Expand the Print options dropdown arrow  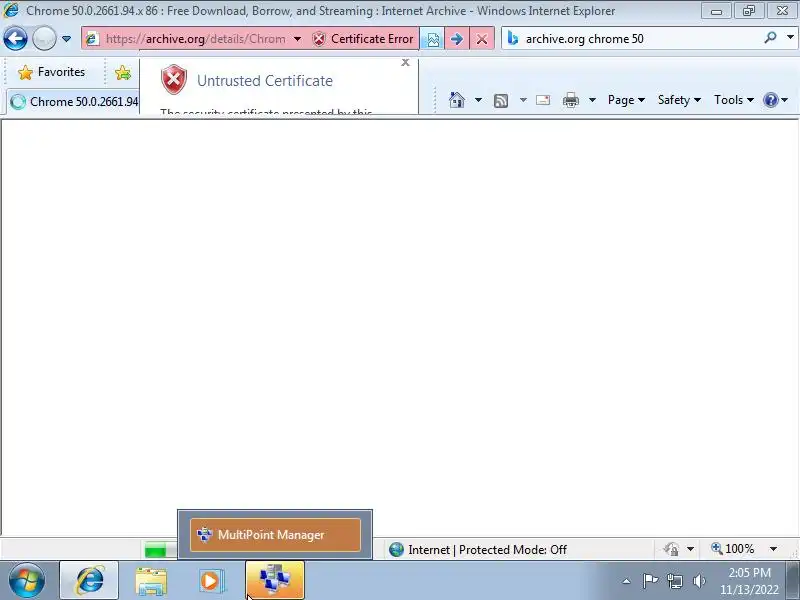pyautogui.click(x=592, y=100)
